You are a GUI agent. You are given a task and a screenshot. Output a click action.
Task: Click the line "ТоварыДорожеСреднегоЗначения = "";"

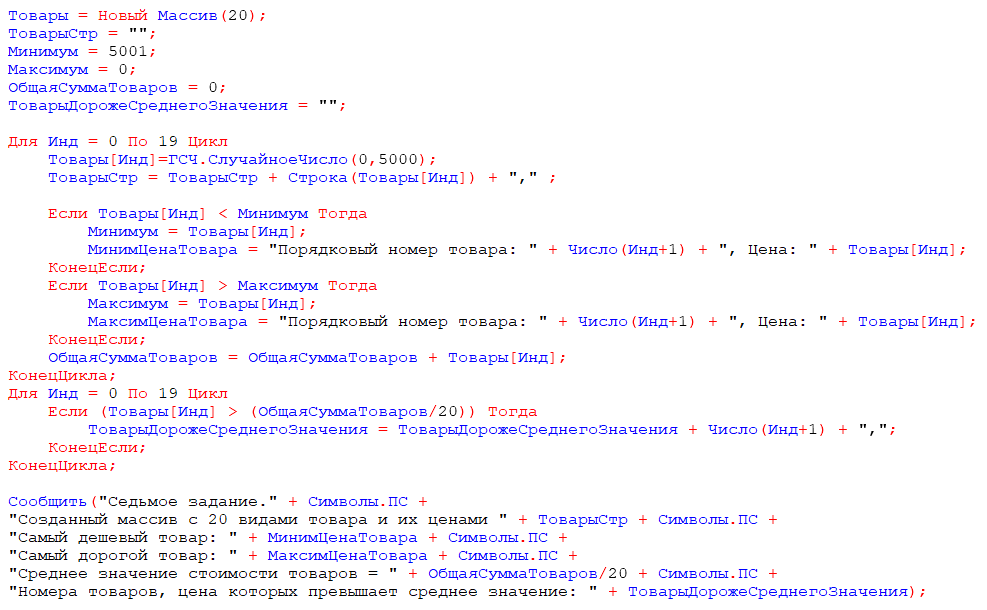point(176,106)
